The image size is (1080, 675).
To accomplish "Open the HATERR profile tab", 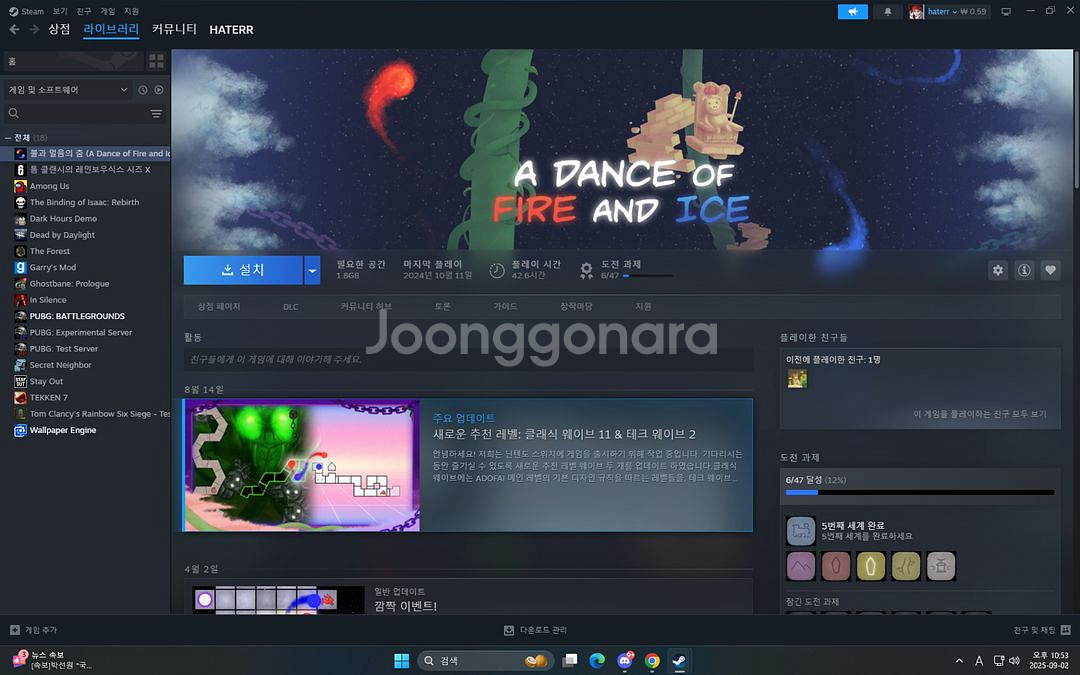I will (231, 30).
